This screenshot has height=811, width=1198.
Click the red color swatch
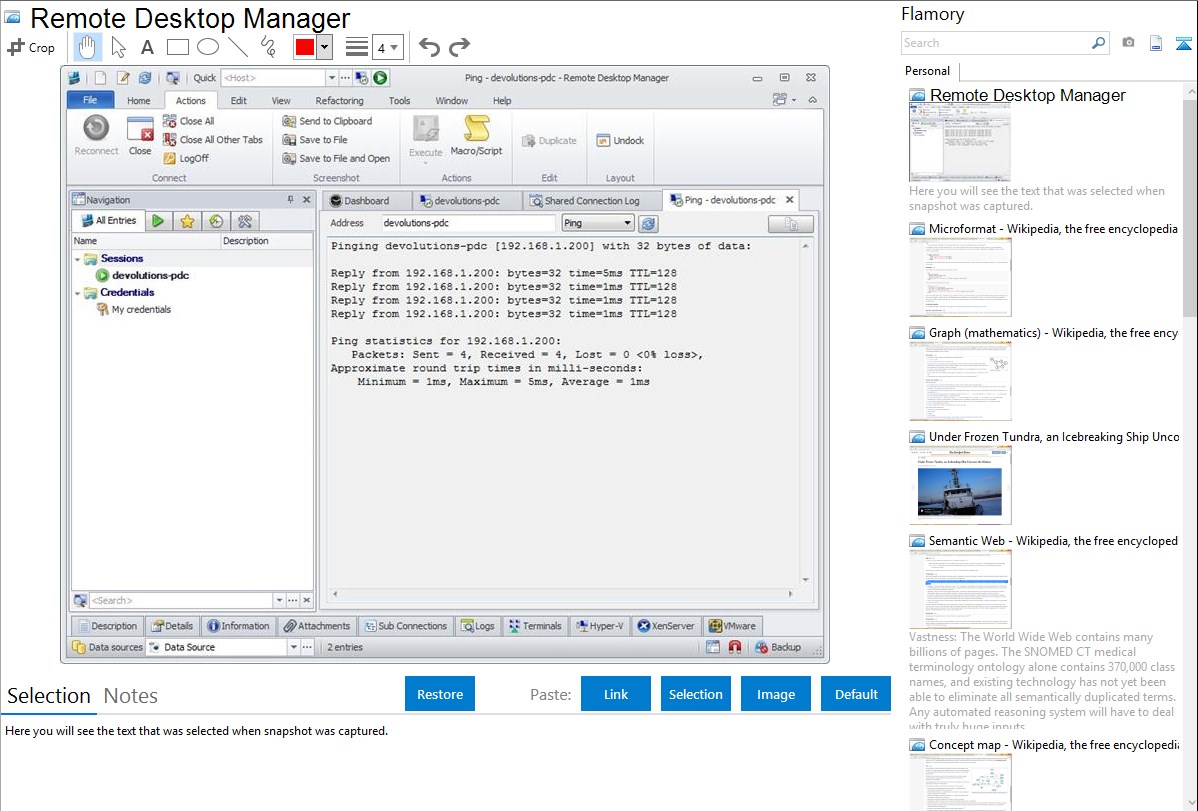click(305, 47)
